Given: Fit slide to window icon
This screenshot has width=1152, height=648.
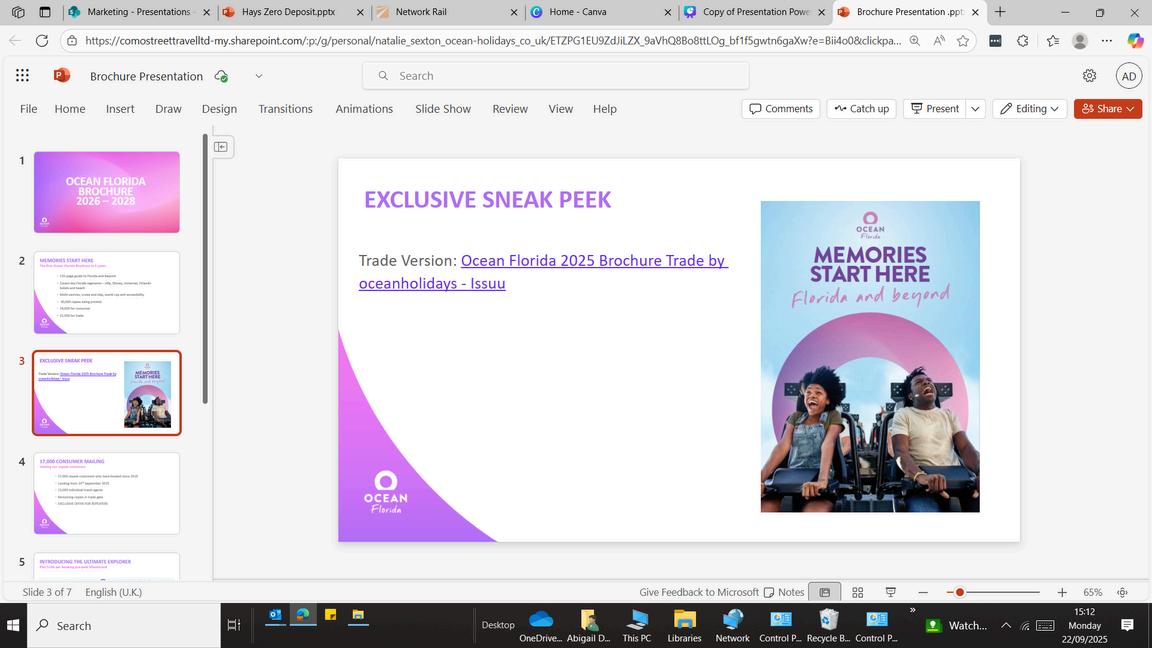Looking at the screenshot, I should 1123,592.
